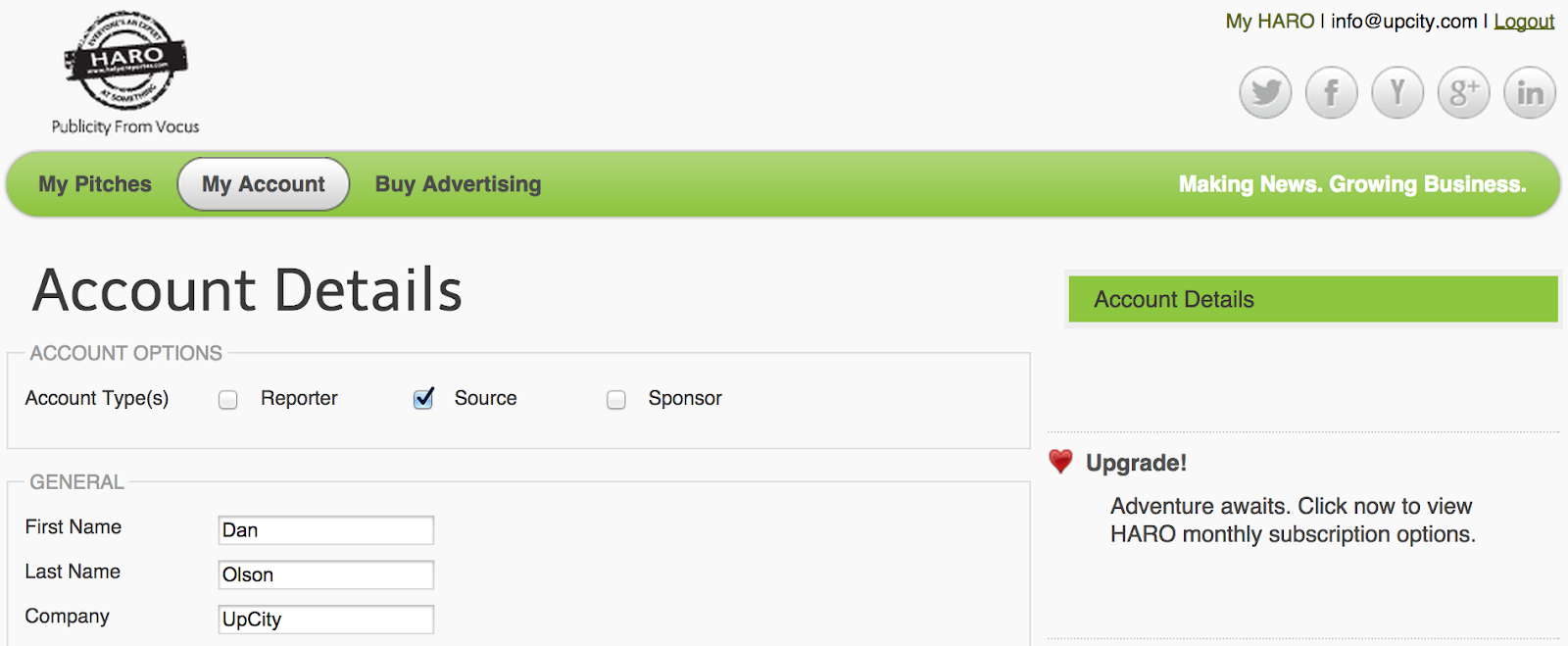The height and width of the screenshot is (646, 1568).
Task: Go to the My Pitches tab
Action: 95,184
